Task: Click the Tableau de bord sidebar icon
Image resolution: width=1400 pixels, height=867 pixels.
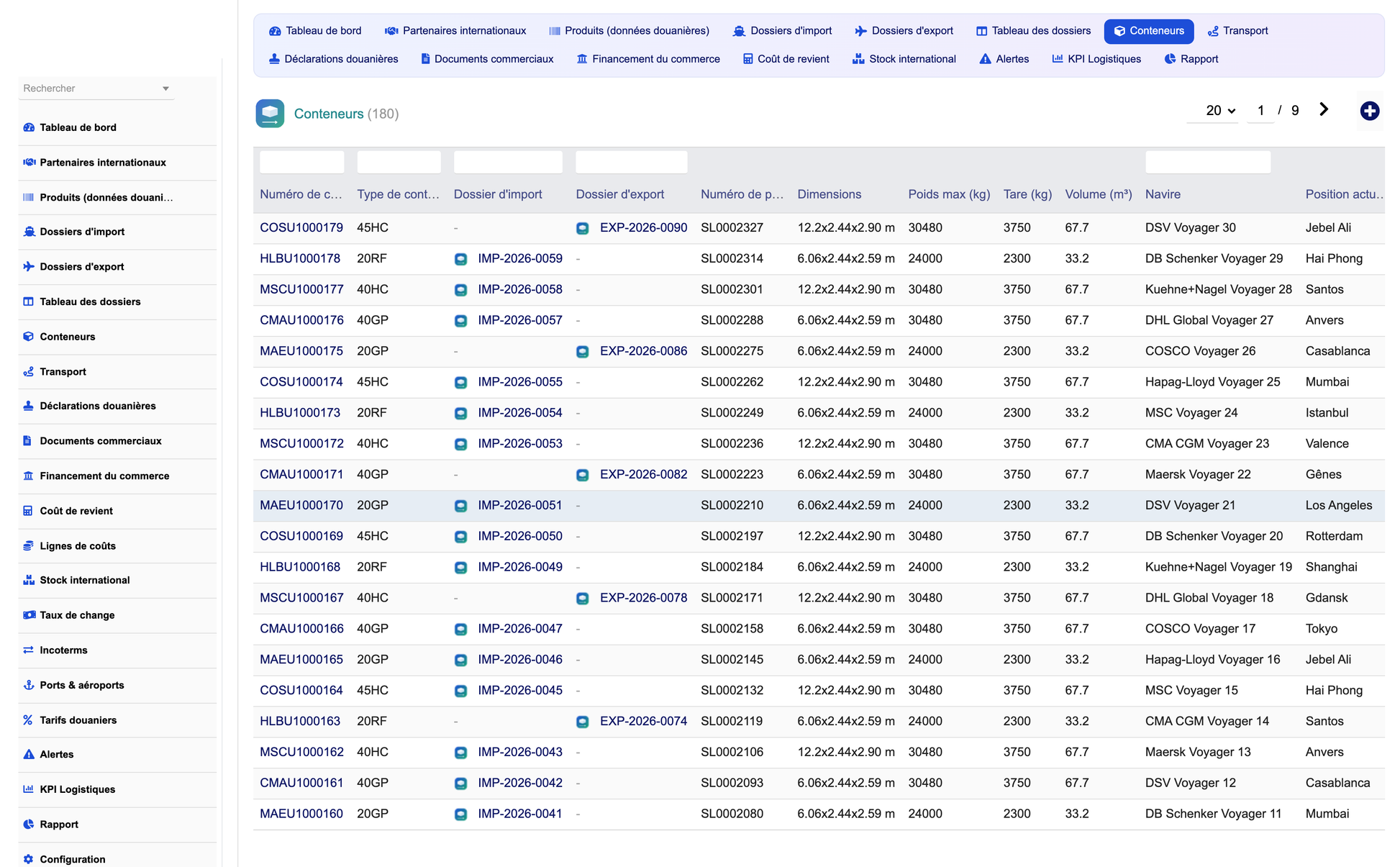Action: coord(29,127)
